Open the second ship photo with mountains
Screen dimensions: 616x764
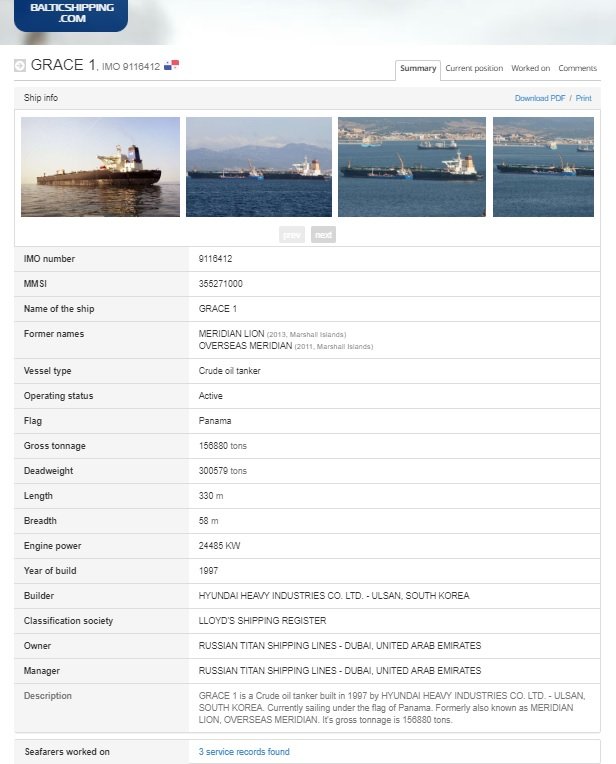click(x=259, y=167)
